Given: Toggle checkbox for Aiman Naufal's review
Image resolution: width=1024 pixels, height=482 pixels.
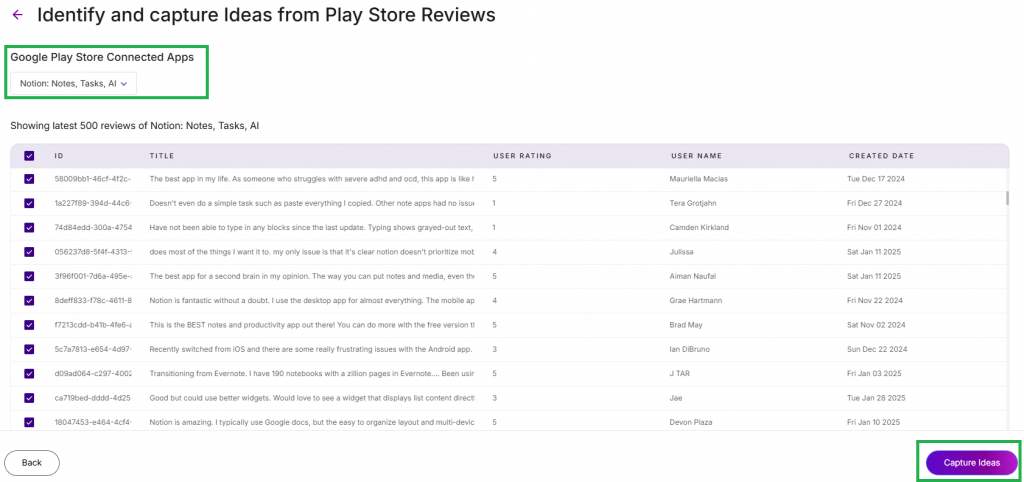Looking at the screenshot, I should click(29, 276).
